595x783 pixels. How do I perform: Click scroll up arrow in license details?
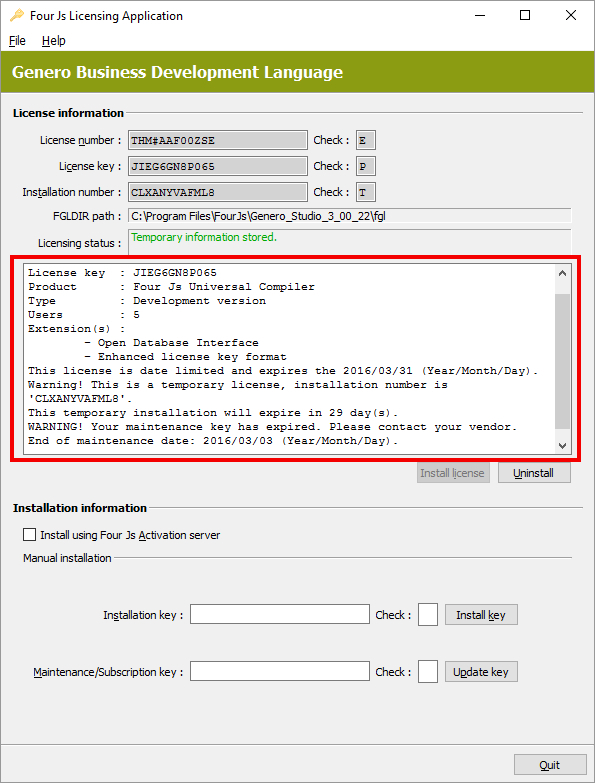(563, 273)
